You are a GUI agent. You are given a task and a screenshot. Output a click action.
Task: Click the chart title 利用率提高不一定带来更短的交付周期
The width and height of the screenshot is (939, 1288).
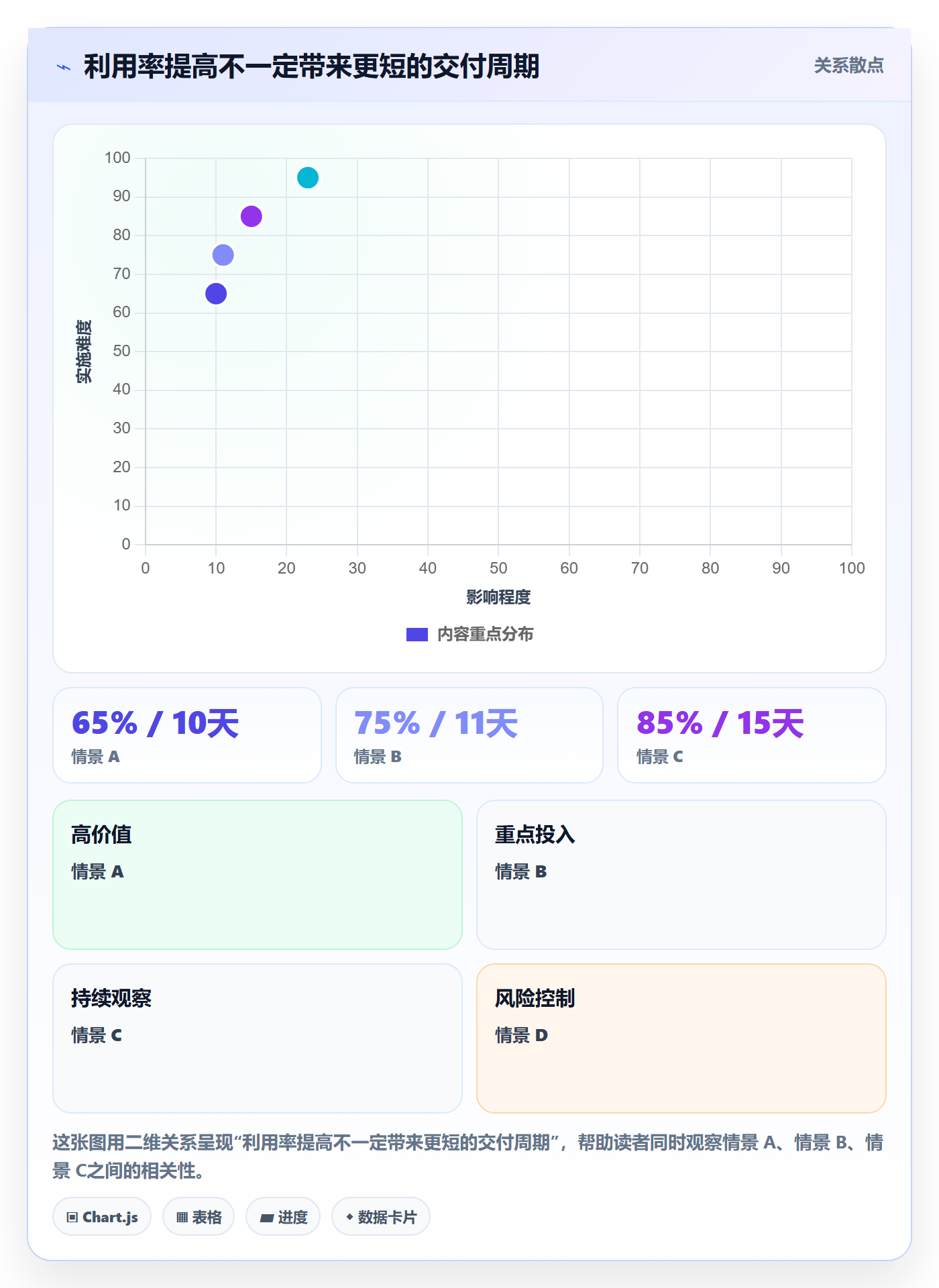coord(312,66)
